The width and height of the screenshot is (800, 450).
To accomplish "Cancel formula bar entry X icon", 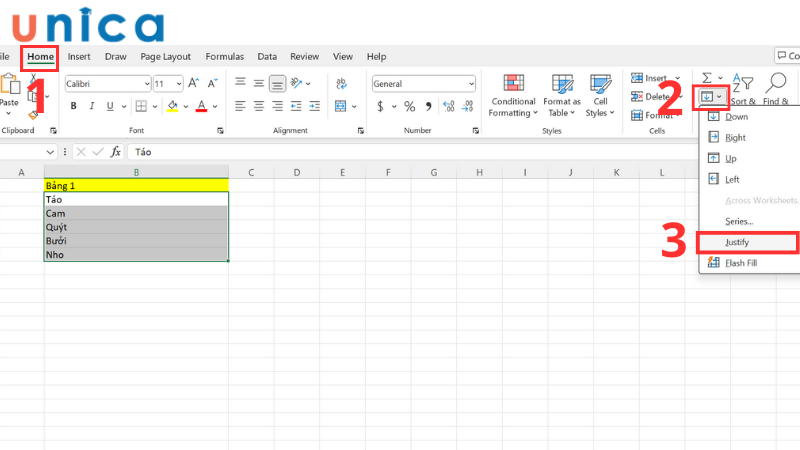I will pyautogui.click(x=81, y=152).
